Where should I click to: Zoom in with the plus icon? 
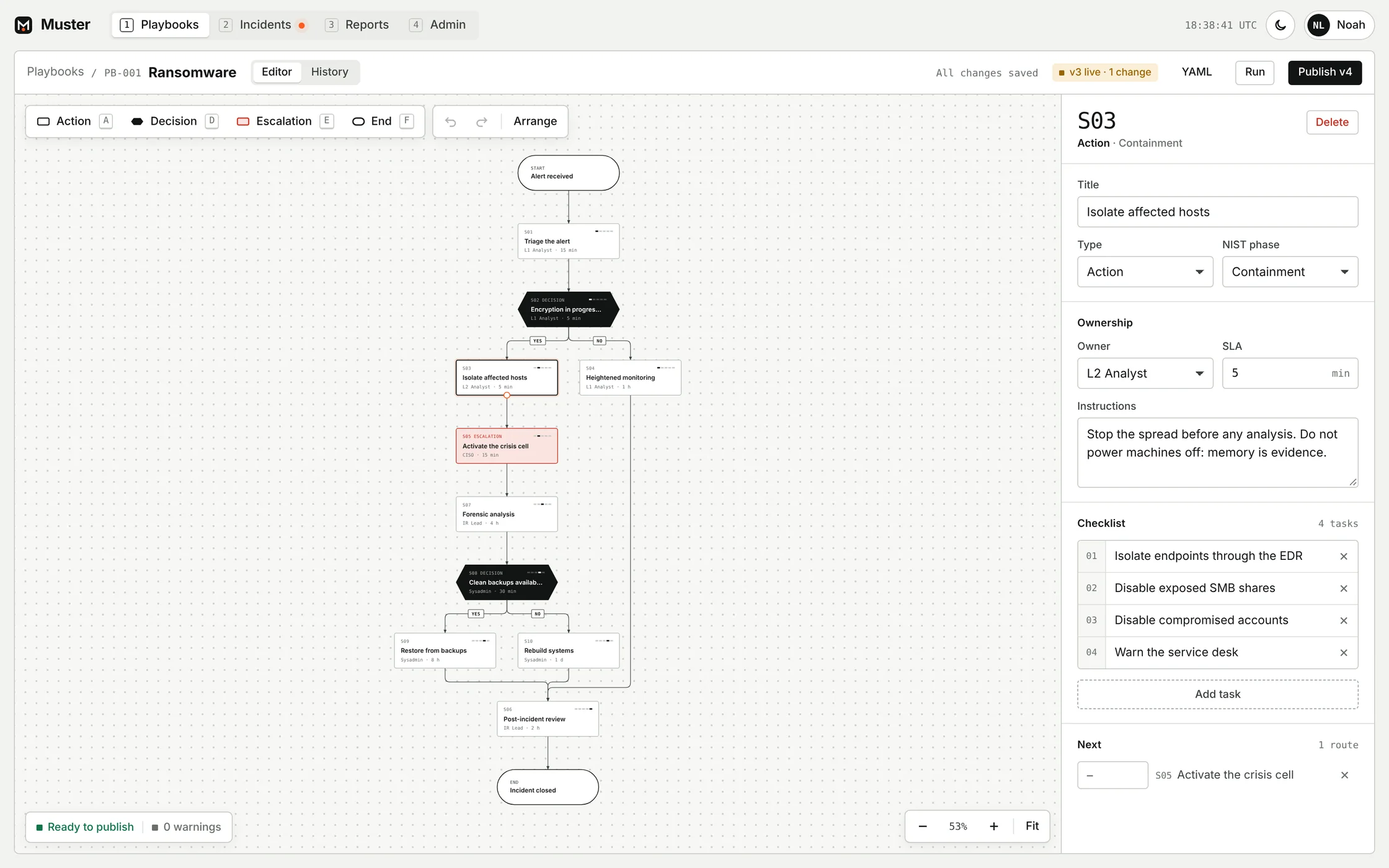[x=994, y=826]
